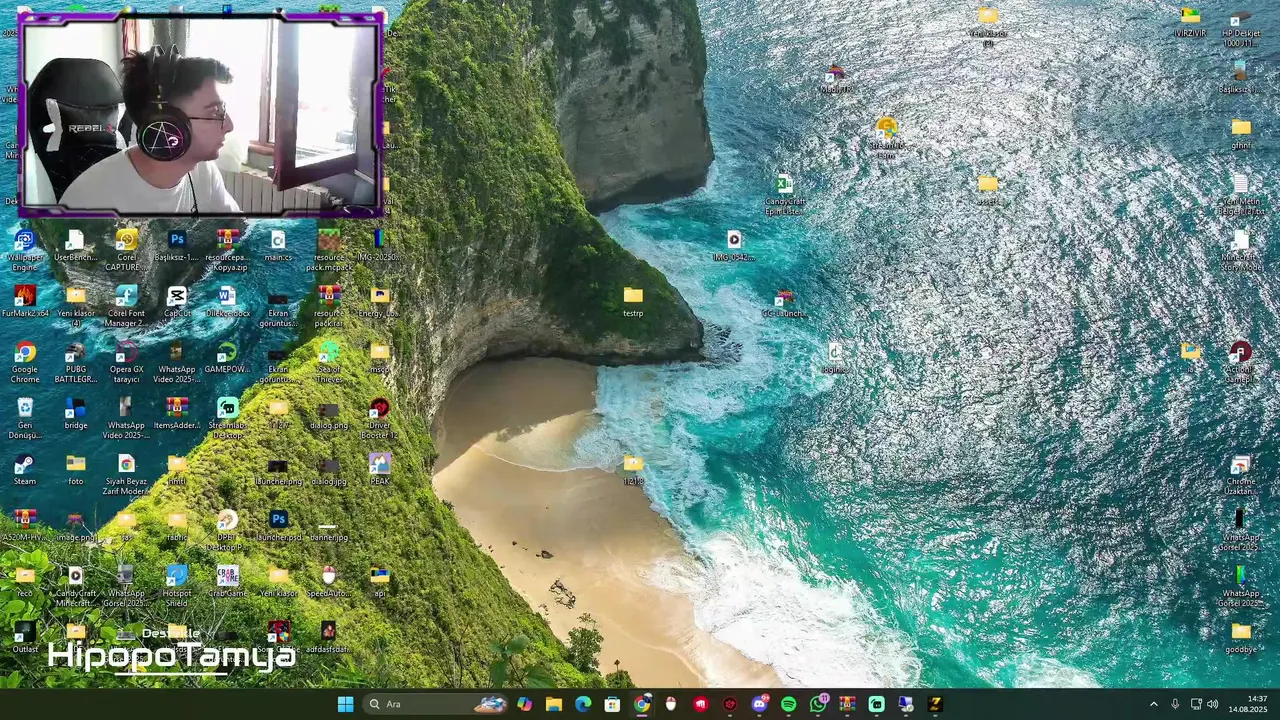Viewport: 1280px width, 720px height.
Task: Open the testrp folder
Action: click(x=633, y=302)
